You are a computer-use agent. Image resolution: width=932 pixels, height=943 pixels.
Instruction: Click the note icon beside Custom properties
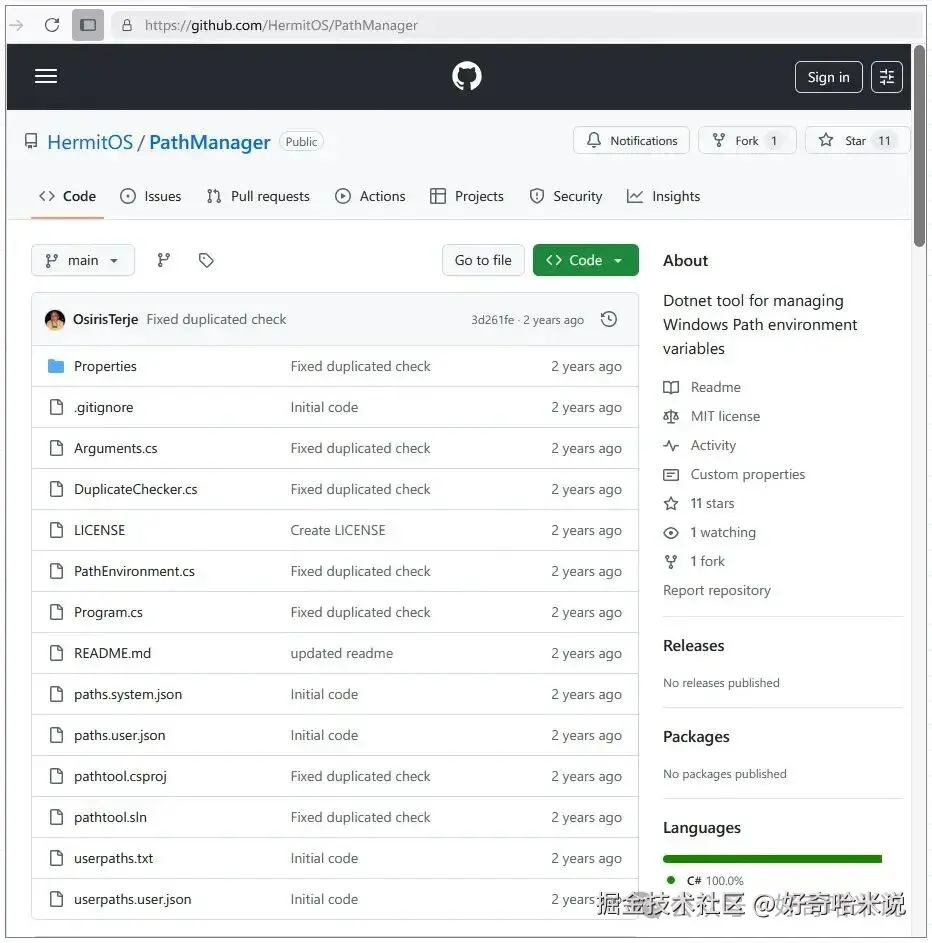click(671, 475)
